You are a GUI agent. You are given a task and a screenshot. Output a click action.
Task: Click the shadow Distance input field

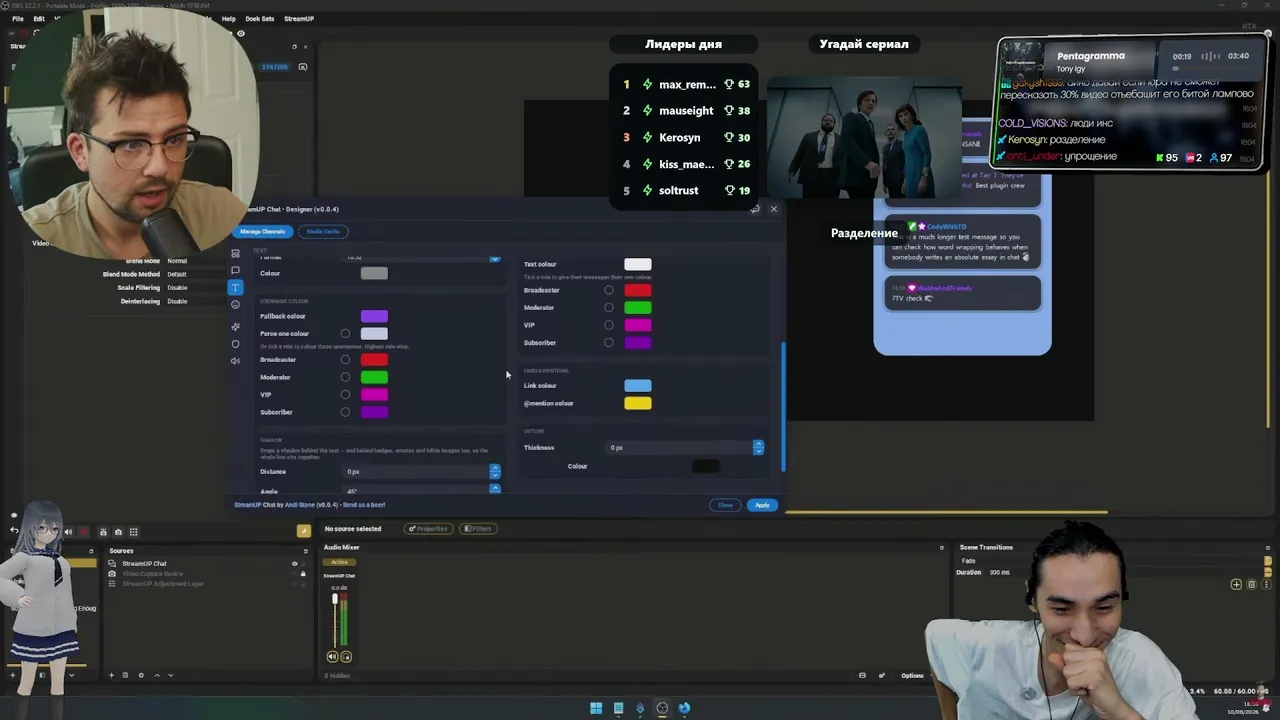(x=416, y=471)
